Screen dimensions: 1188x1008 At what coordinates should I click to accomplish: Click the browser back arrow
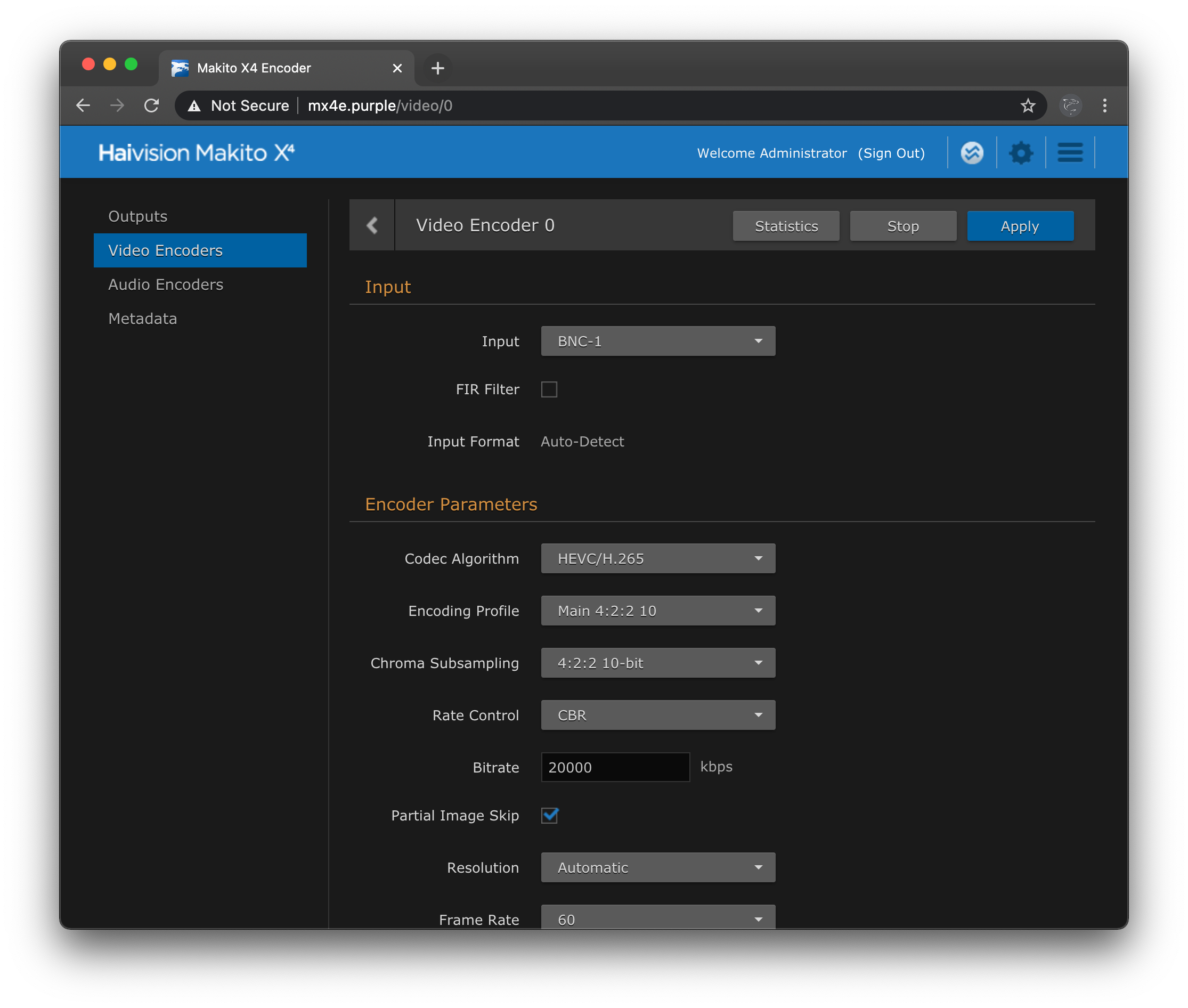[x=84, y=105]
